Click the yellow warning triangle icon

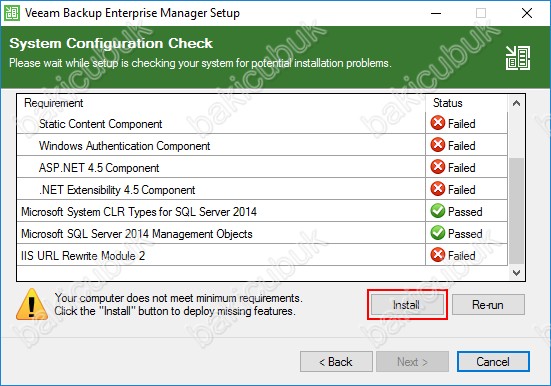tap(32, 304)
